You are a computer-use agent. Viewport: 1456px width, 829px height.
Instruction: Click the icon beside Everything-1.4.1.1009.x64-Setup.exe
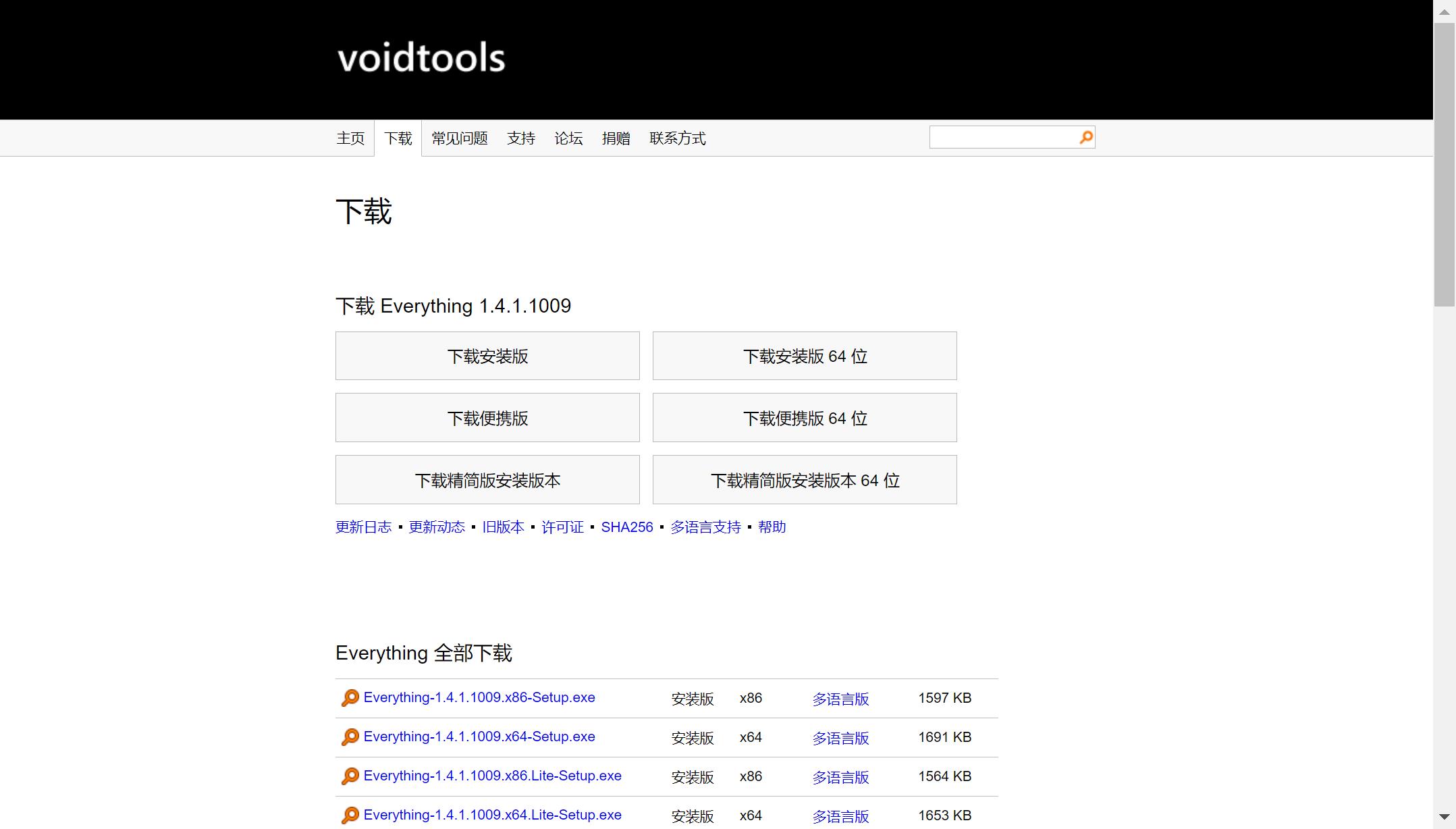point(350,737)
